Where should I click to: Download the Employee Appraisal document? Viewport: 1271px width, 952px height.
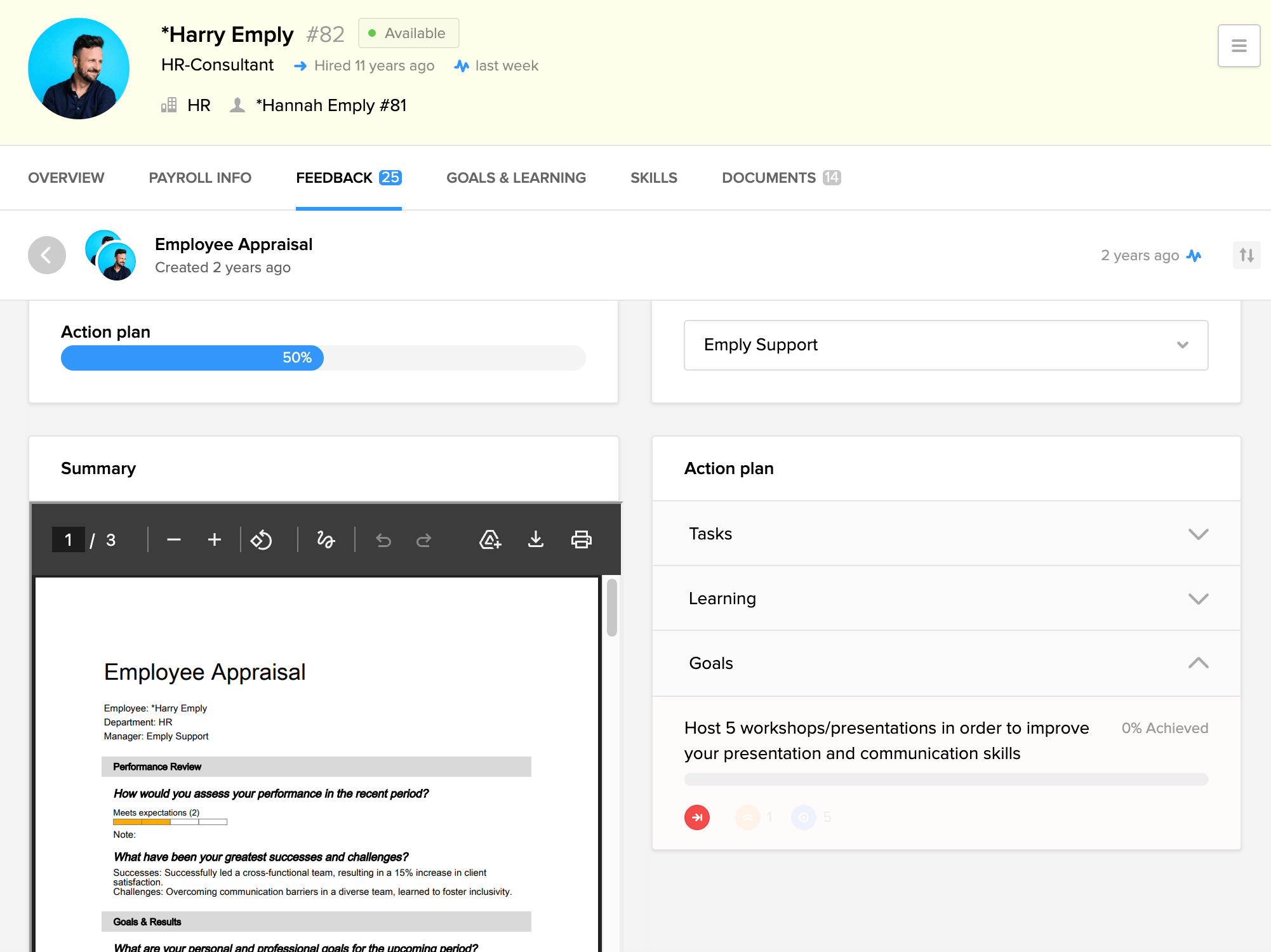pyautogui.click(x=535, y=539)
